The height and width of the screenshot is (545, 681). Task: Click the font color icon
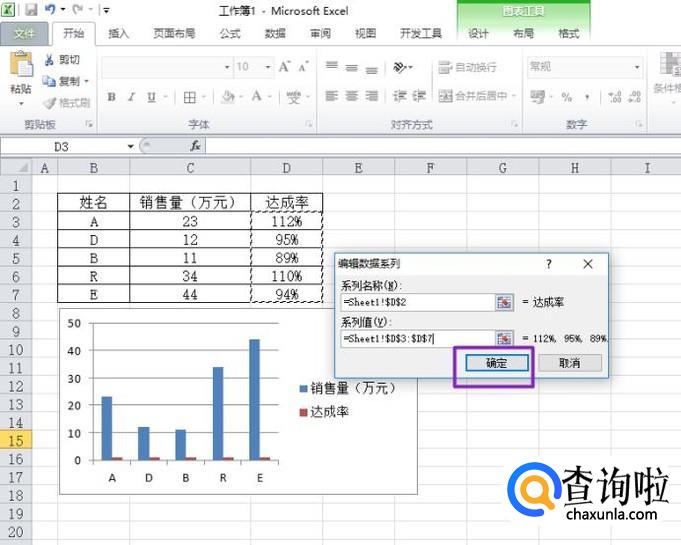257,98
